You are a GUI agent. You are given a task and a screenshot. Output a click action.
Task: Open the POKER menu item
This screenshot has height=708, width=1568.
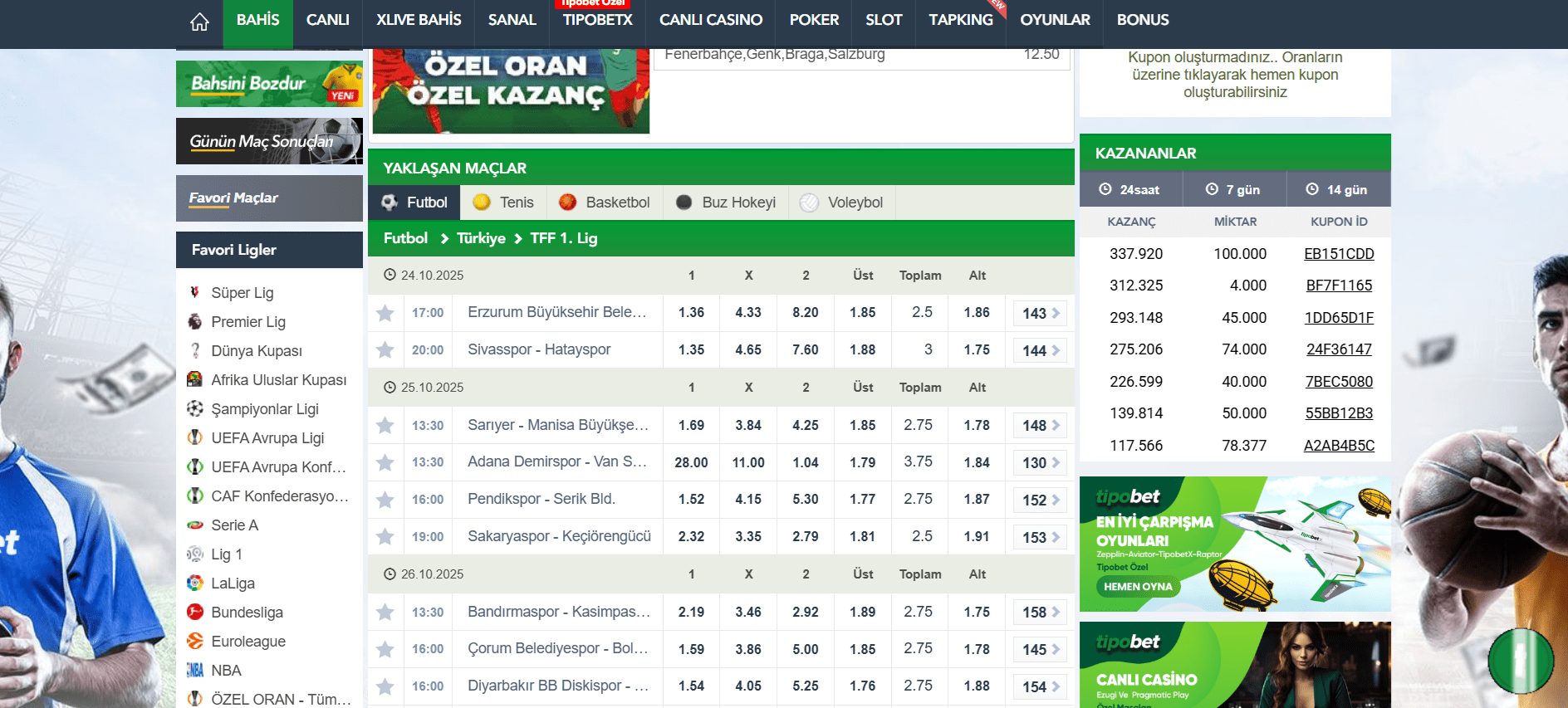point(814,20)
